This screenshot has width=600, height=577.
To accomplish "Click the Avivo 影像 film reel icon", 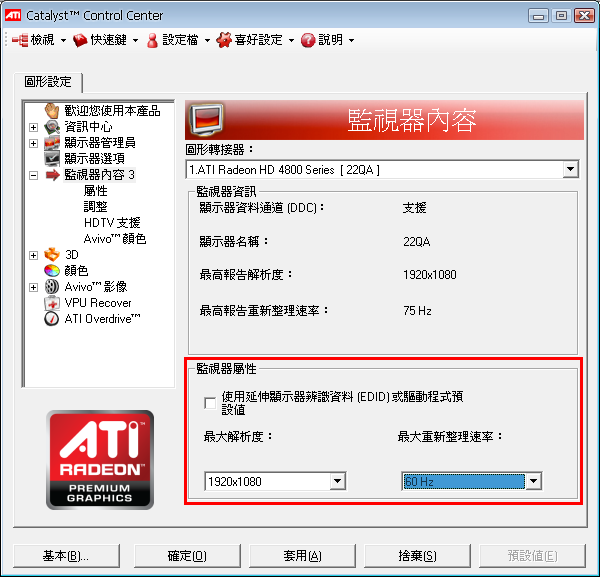I will (52, 287).
